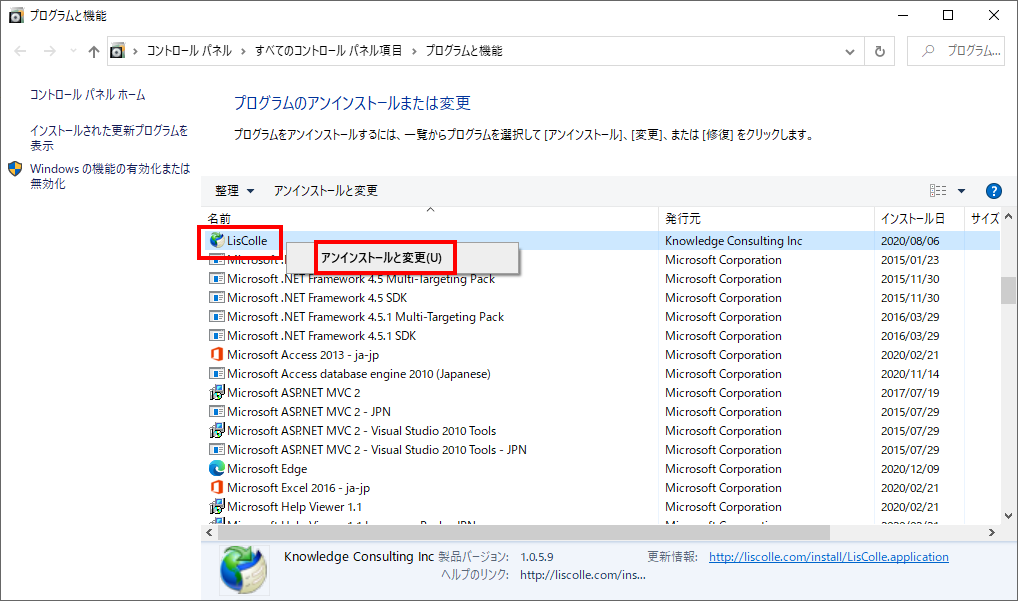Click Knowledge Consulting Inc publisher cell
The height and width of the screenshot is (601, 1018).
pos(734,241)
